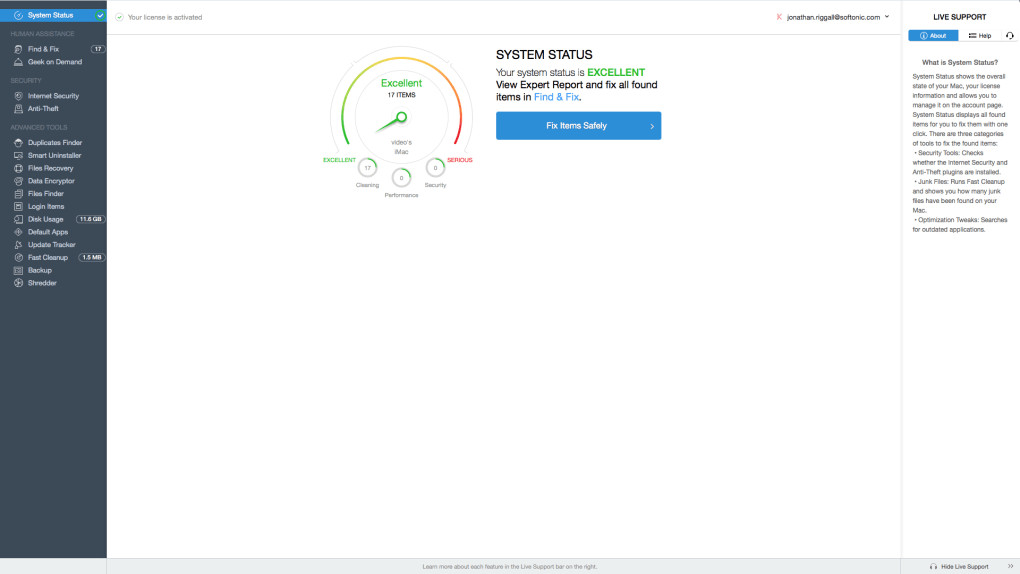
Task: Click the 11.6 GB Disk Usage badge
Action: coord(90,219)
